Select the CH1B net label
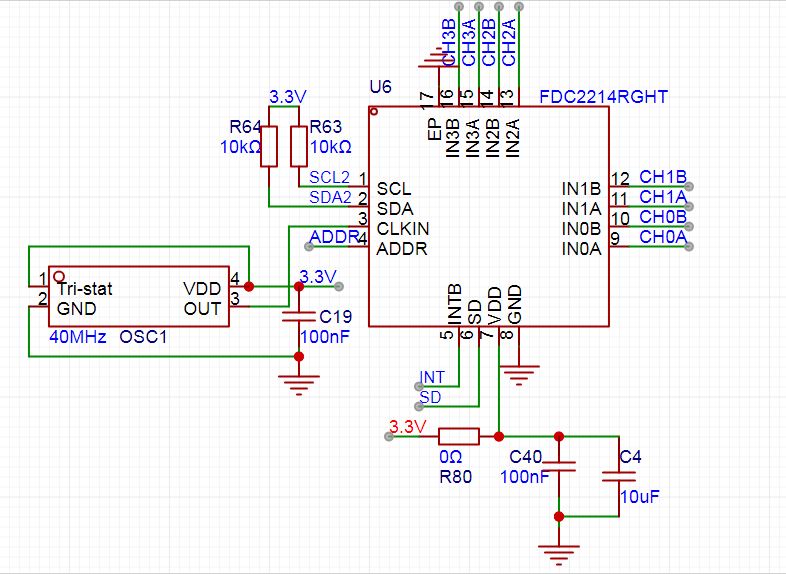This screenshot has height=574, width=786. tap(662, 177)
